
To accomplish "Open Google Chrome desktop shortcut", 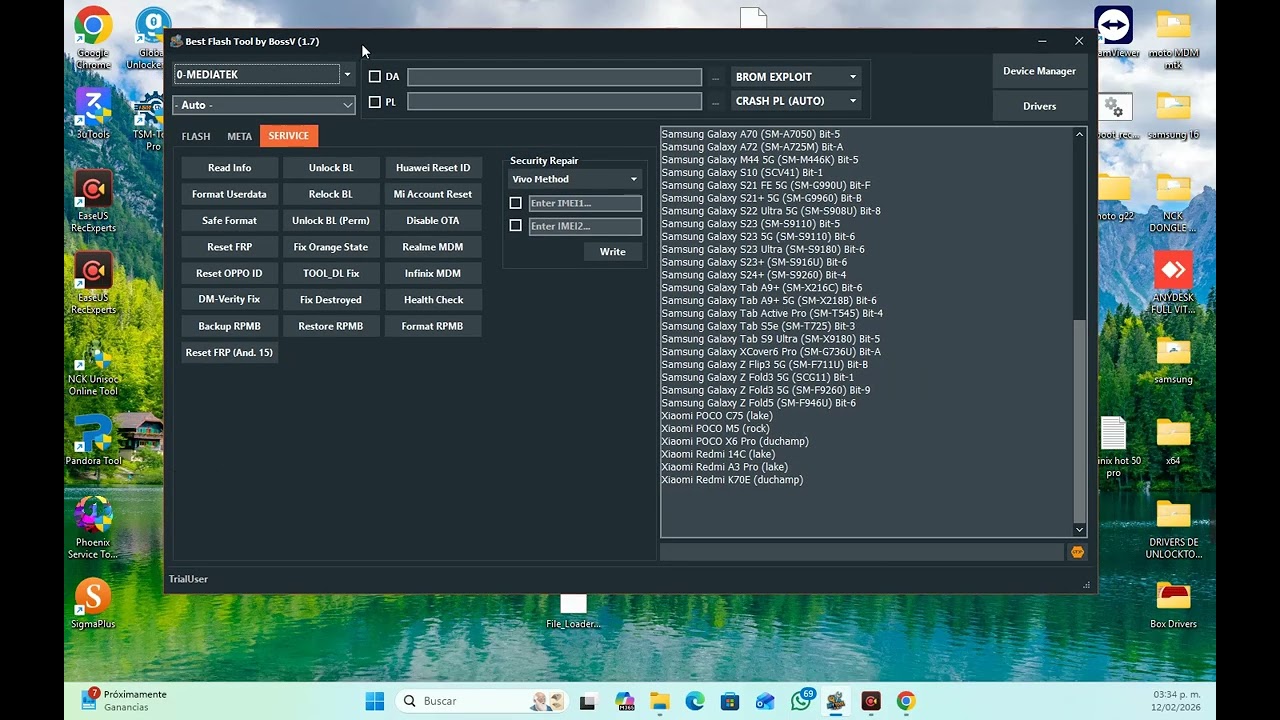I will 93,38.
